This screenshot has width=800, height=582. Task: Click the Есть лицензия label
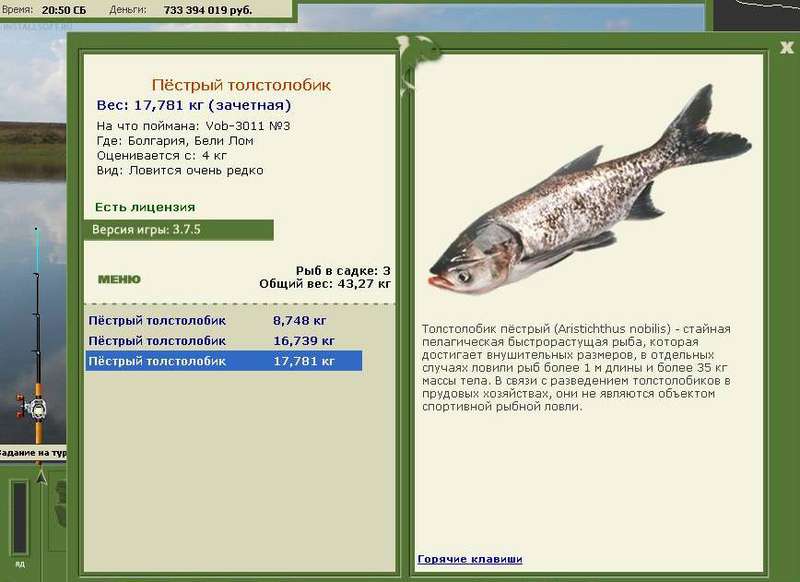(145, 207)
